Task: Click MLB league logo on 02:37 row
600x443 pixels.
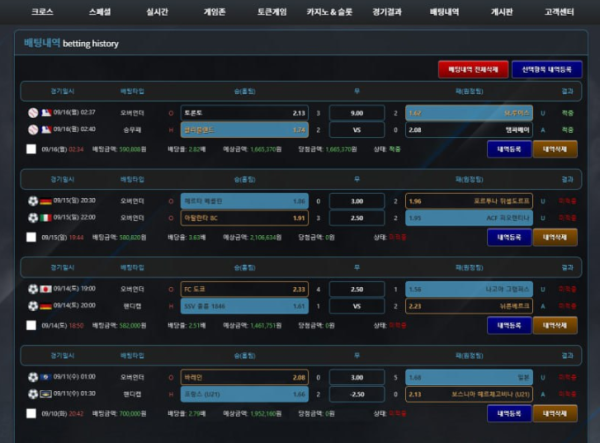Action: pyautogui.click(x=46, y=113)
